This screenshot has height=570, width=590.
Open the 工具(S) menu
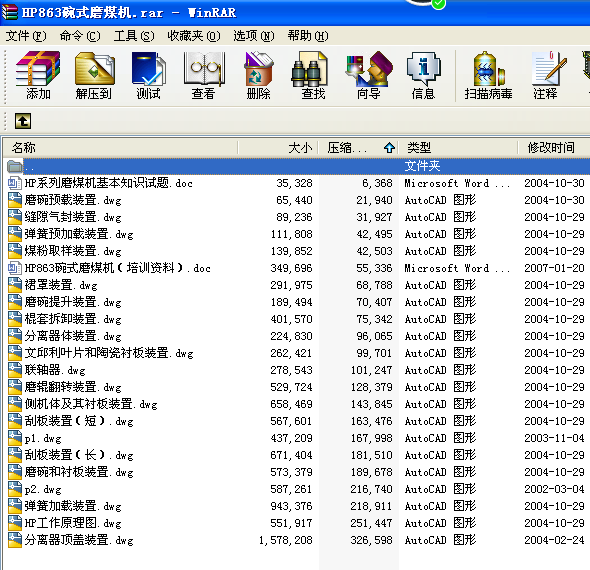click(x=134, y=36)
